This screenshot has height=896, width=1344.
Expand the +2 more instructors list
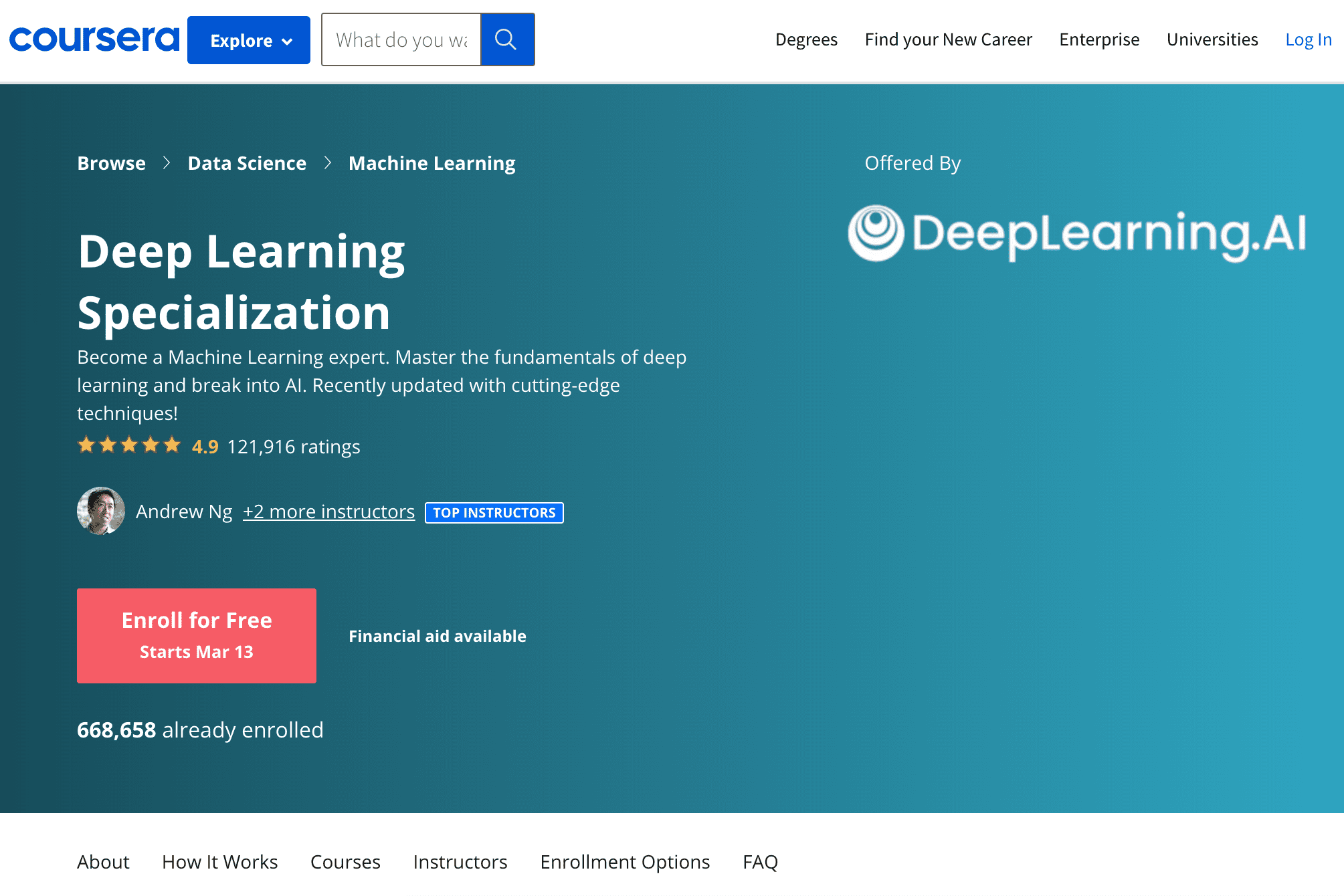pyautogui.click(x=328, y=511)
